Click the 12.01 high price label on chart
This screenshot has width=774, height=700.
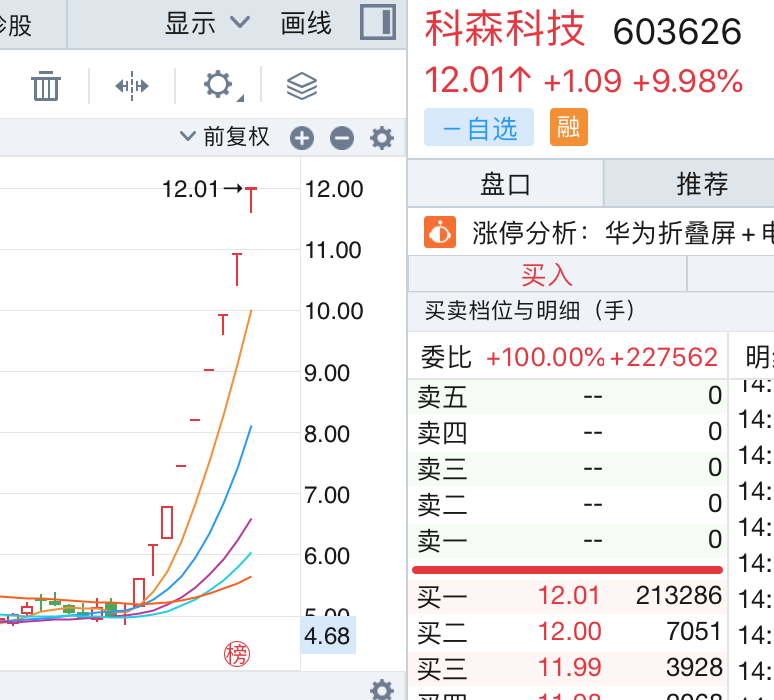point(190,189)
